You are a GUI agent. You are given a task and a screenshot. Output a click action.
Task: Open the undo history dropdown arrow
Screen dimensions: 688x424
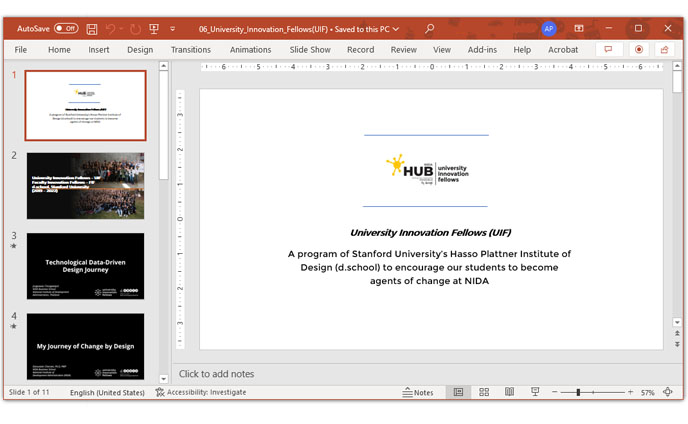coord(121,29)
